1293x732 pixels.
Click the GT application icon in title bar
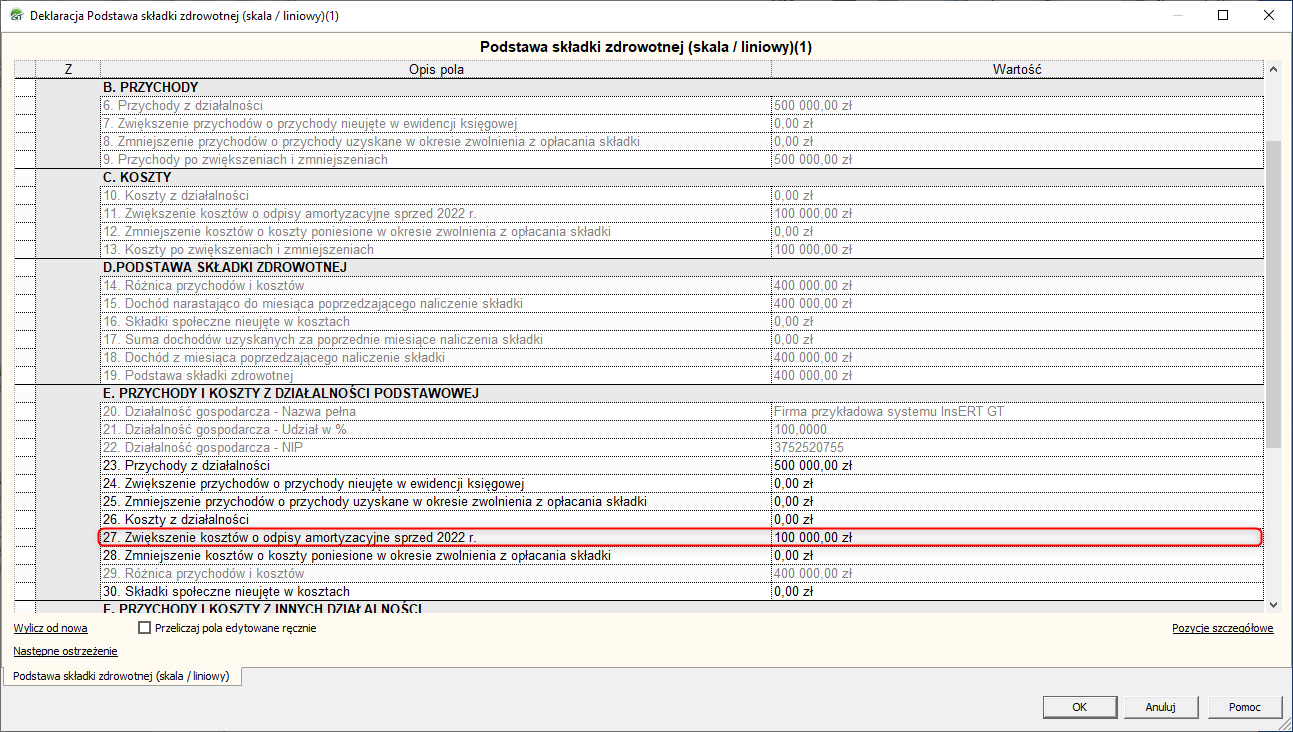tap(17, 15)
